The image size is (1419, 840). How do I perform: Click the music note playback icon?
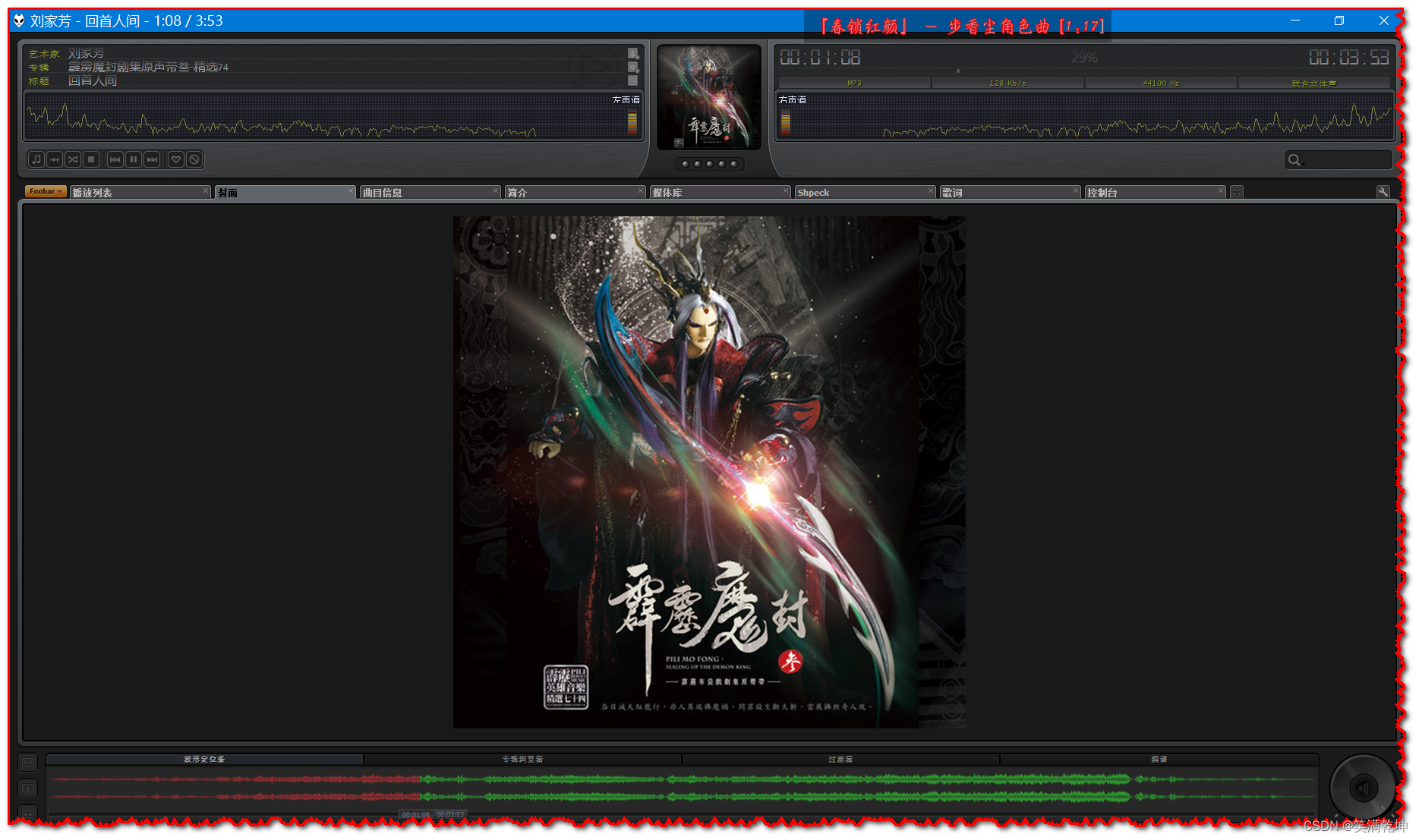pyautogui.click(x=36, y=159)
